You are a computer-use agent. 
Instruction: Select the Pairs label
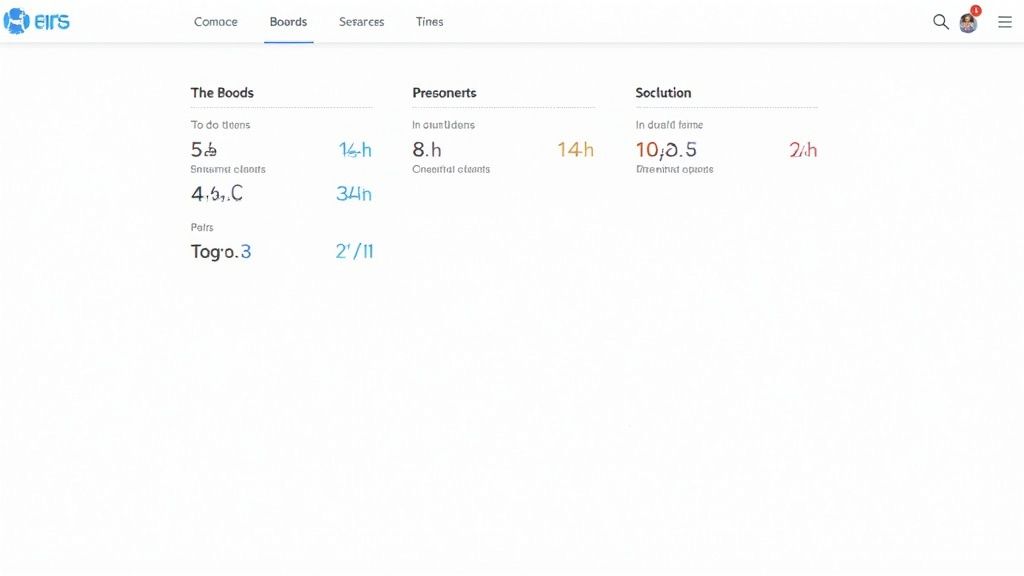pos(202,227)
